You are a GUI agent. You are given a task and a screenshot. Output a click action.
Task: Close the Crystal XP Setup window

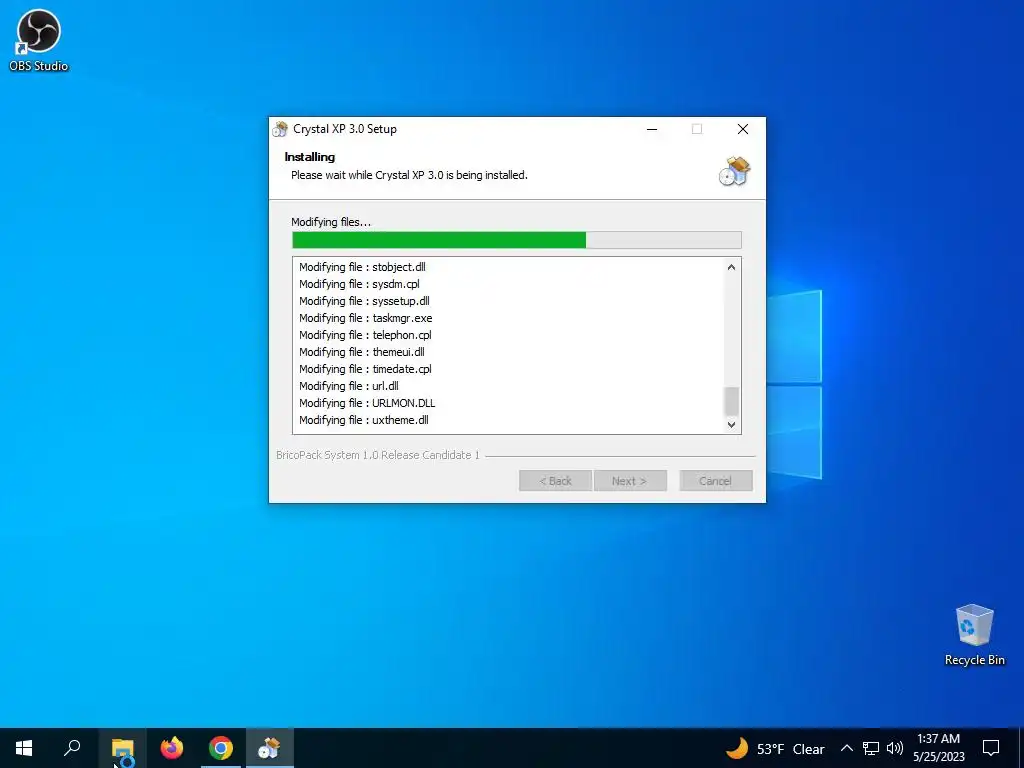[743, 129]
